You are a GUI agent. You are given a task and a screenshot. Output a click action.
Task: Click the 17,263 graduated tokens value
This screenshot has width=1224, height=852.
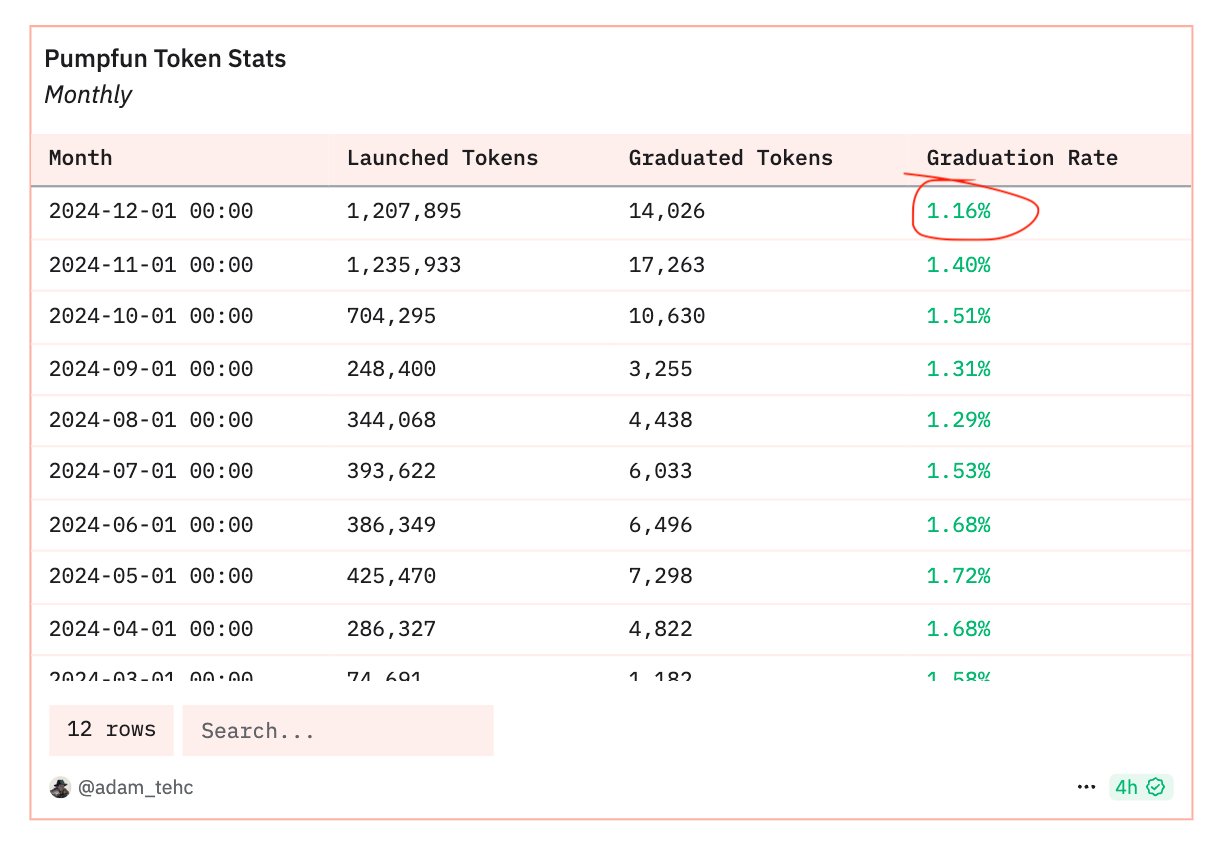click(x=667, y=265)
